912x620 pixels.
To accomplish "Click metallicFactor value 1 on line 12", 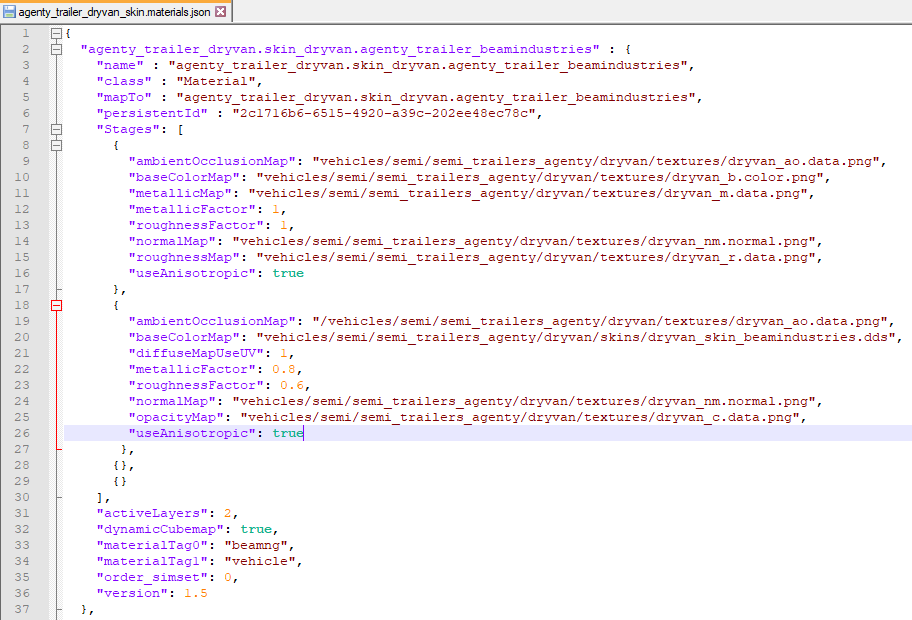I will 276,209.
